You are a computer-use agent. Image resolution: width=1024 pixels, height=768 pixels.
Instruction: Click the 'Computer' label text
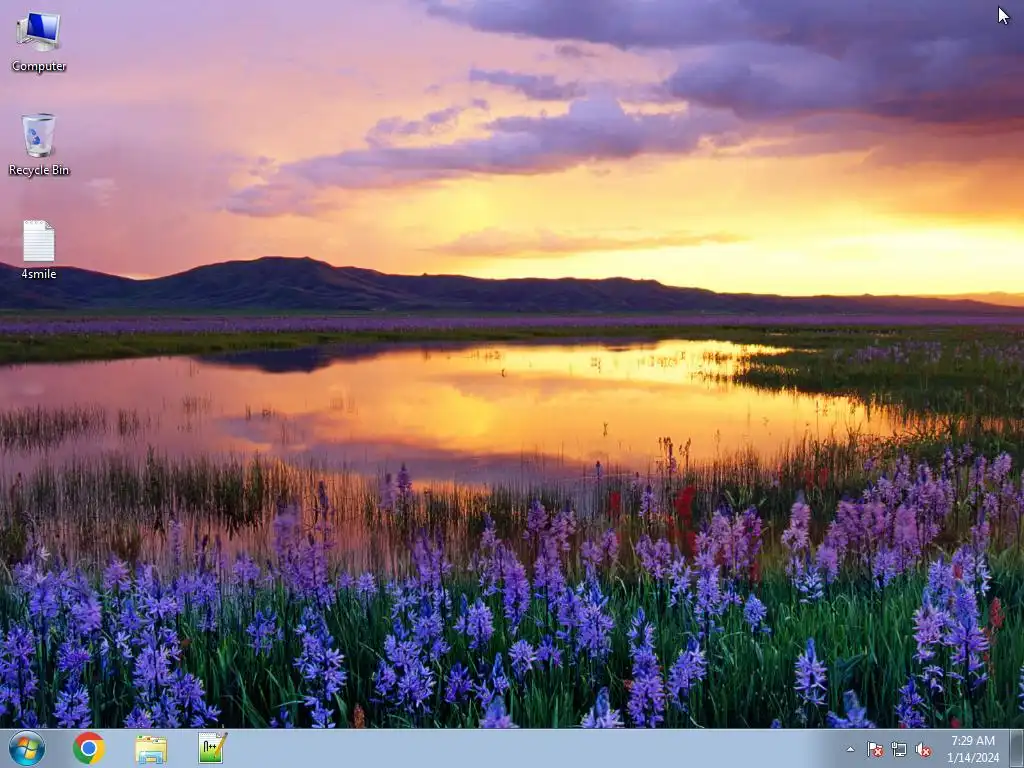39,66
